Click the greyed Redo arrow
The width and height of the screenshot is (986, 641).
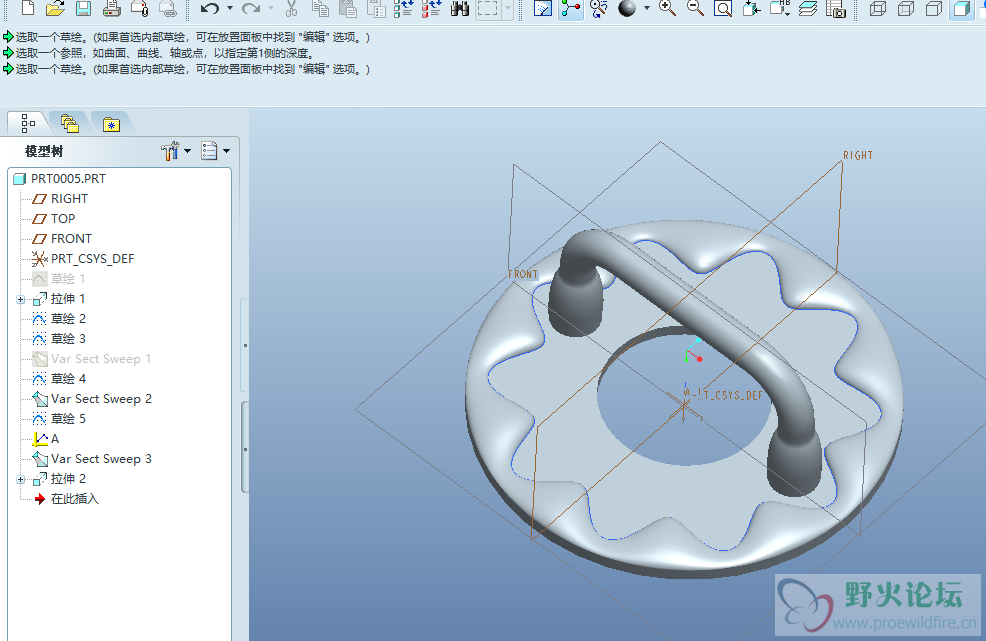point(251,8)
